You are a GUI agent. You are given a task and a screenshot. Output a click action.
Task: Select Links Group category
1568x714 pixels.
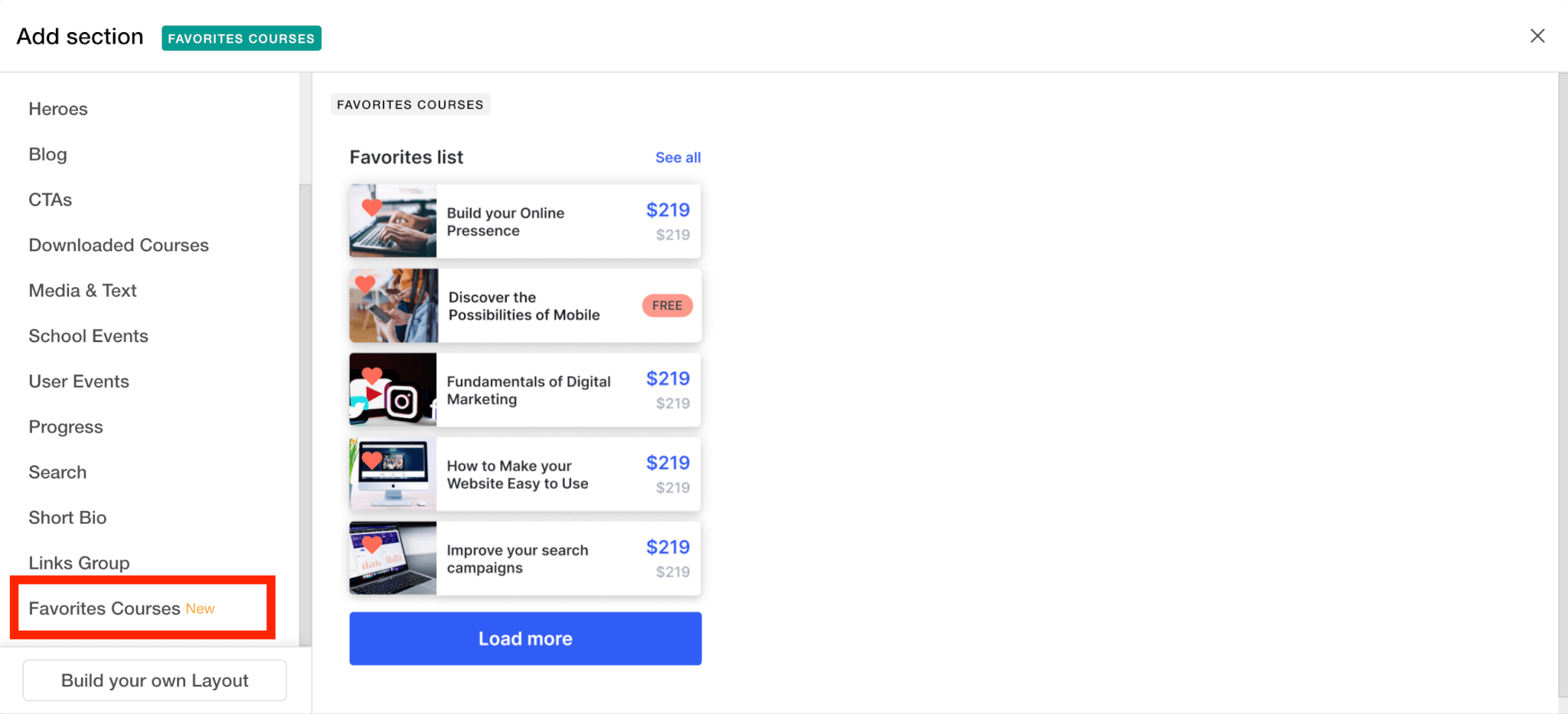(79, 563)
